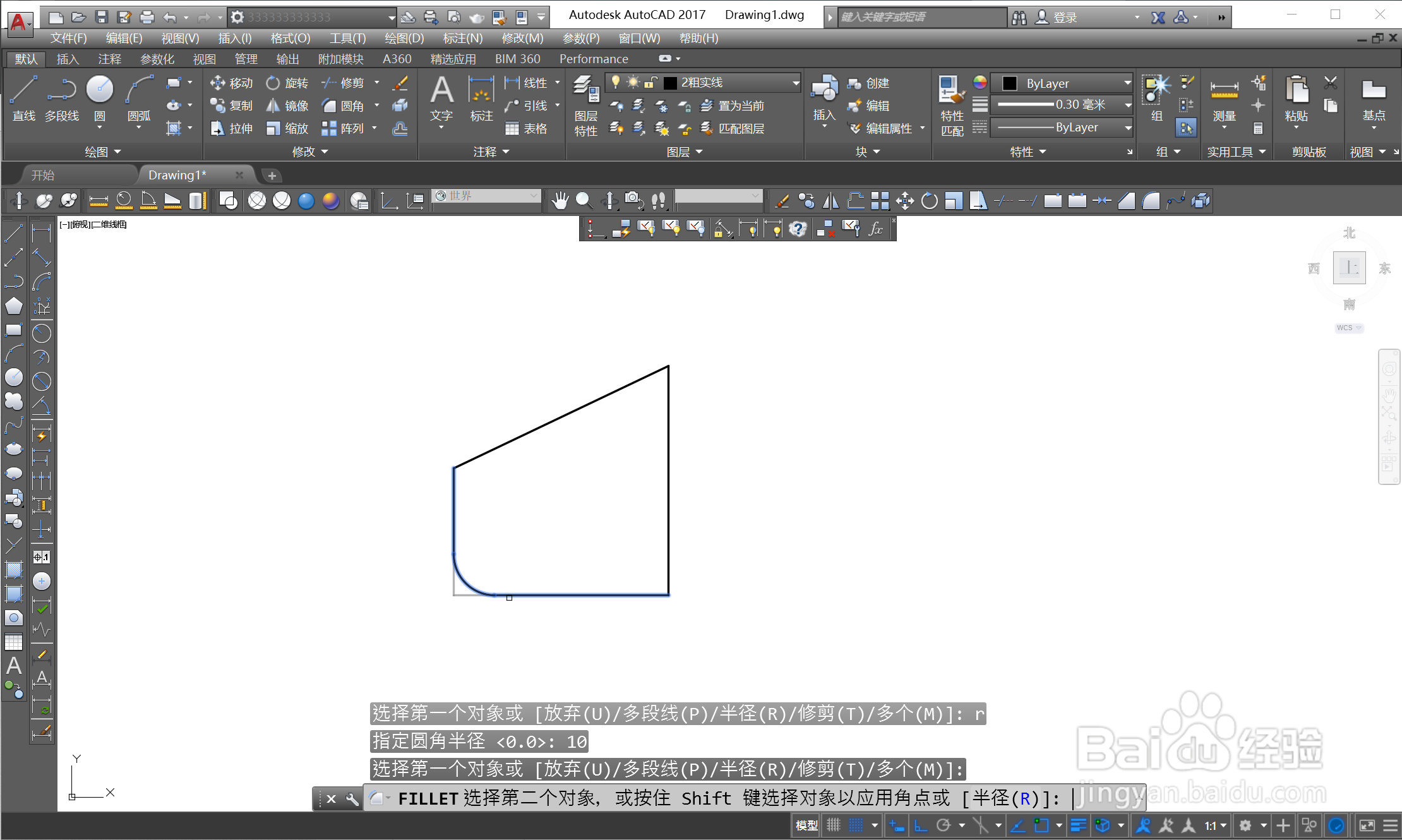Viewport: 1402px width, 840px height.
Task: Open the 格式(O) menu
Action: point(290,38)
